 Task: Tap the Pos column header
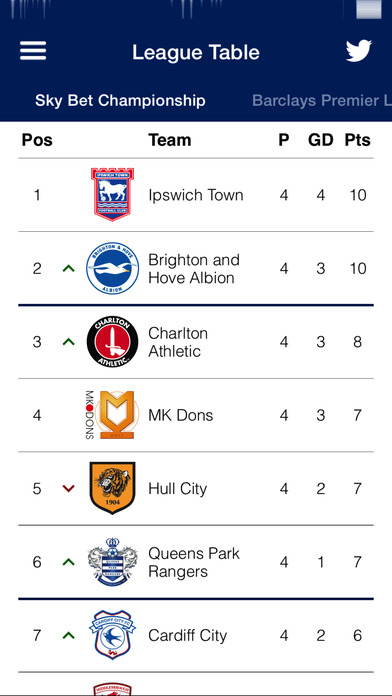coord(37,140)
